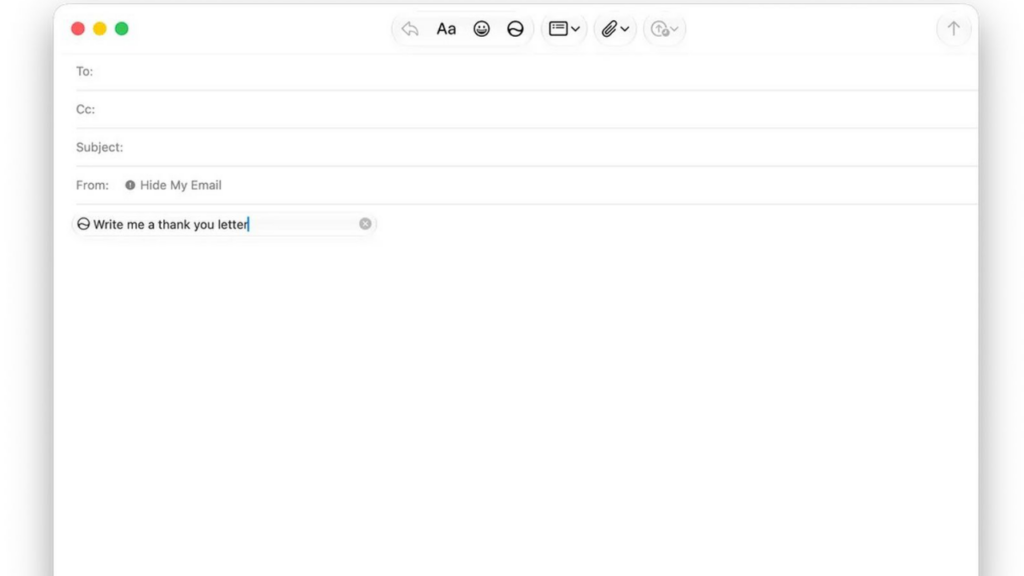
Task: Open the Aa text format options
Action: 446,29
